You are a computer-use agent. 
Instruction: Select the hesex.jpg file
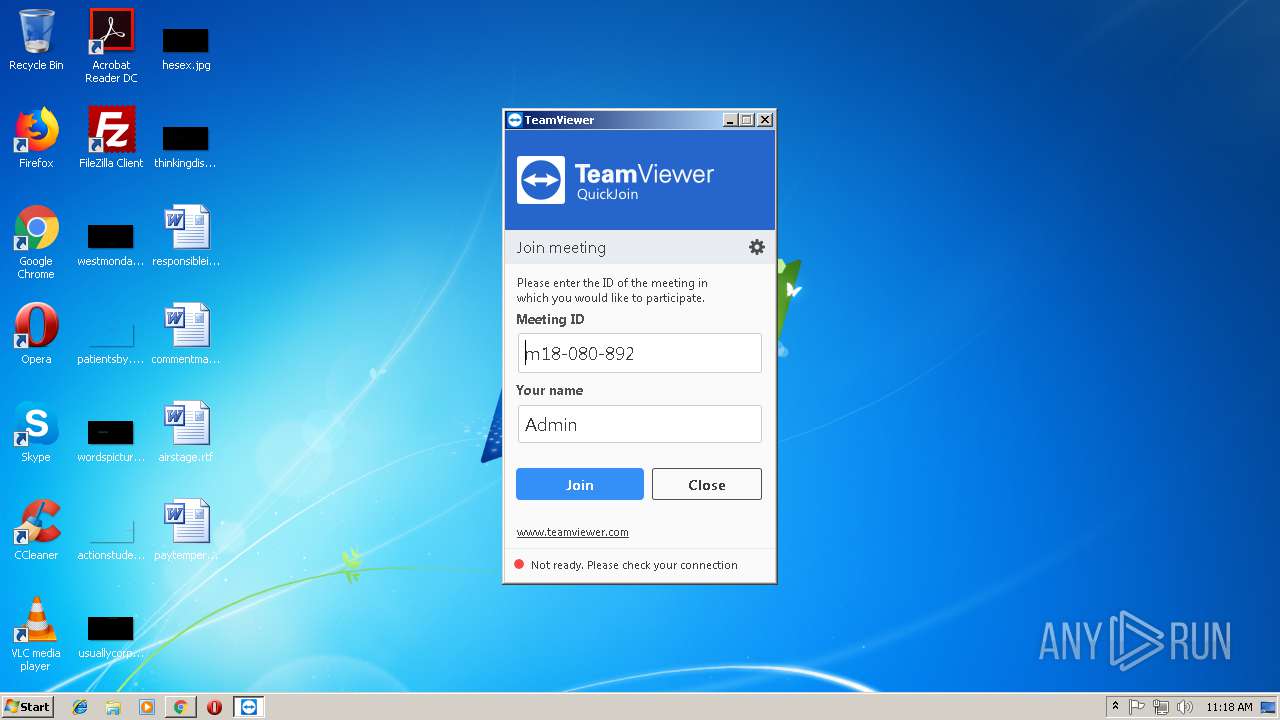pos(186,48)
